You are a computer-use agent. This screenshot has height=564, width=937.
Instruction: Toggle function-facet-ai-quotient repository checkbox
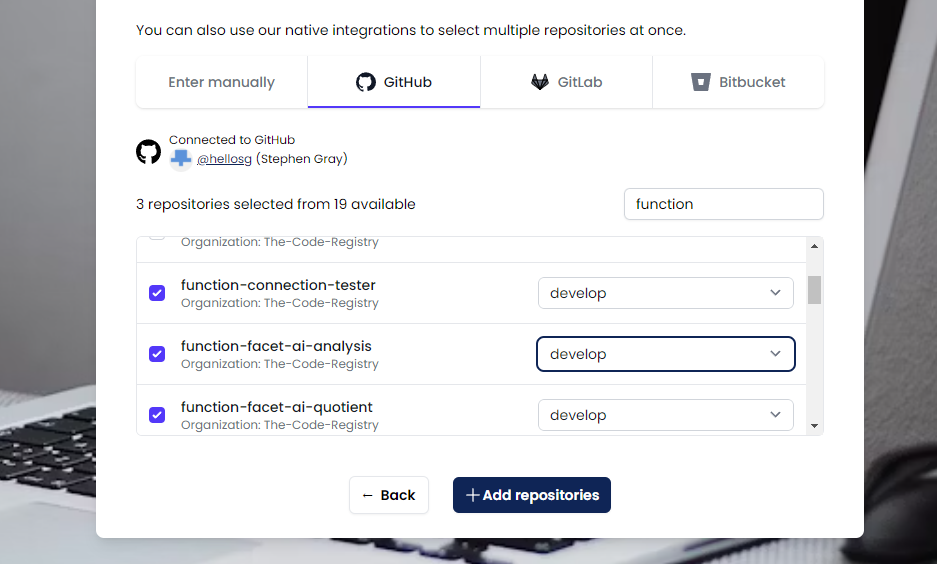[x=157, y=415]
